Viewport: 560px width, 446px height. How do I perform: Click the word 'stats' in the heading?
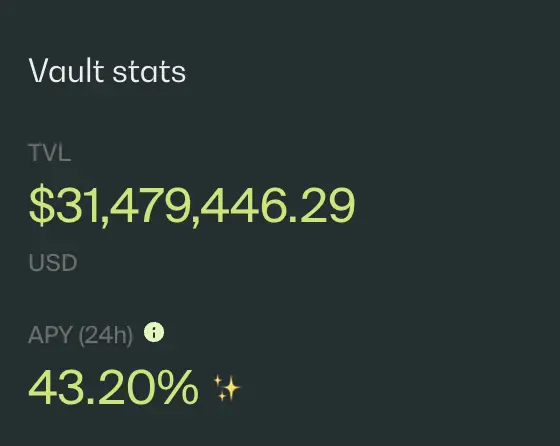[149, 72]
